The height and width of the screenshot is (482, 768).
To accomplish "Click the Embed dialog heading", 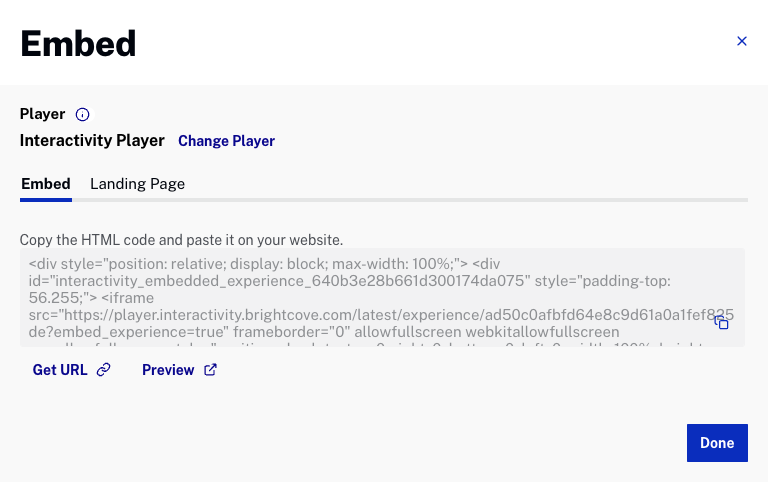I will pyautogui.click(x=78, y=44).
